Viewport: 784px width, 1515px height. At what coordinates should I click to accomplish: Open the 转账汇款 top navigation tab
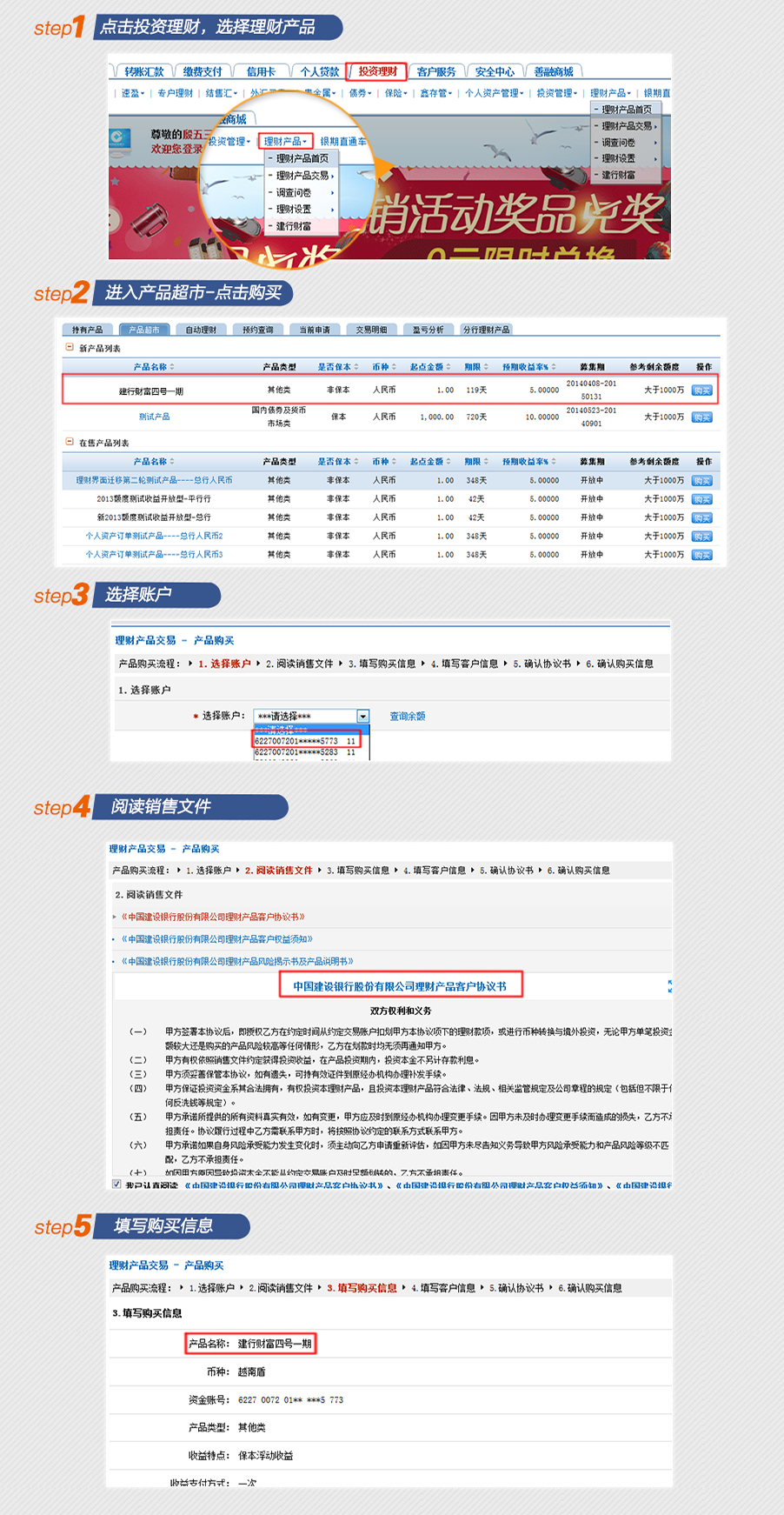click(x=143, y=71)
